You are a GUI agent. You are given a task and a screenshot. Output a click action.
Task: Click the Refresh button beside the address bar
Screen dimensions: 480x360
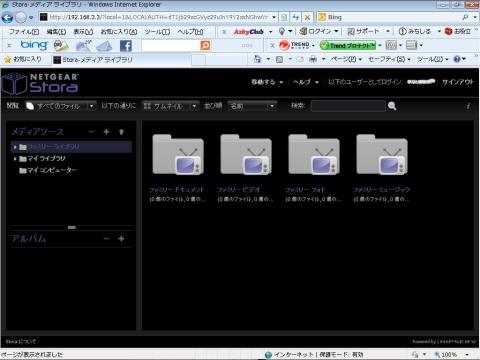(x=296, y=17)
